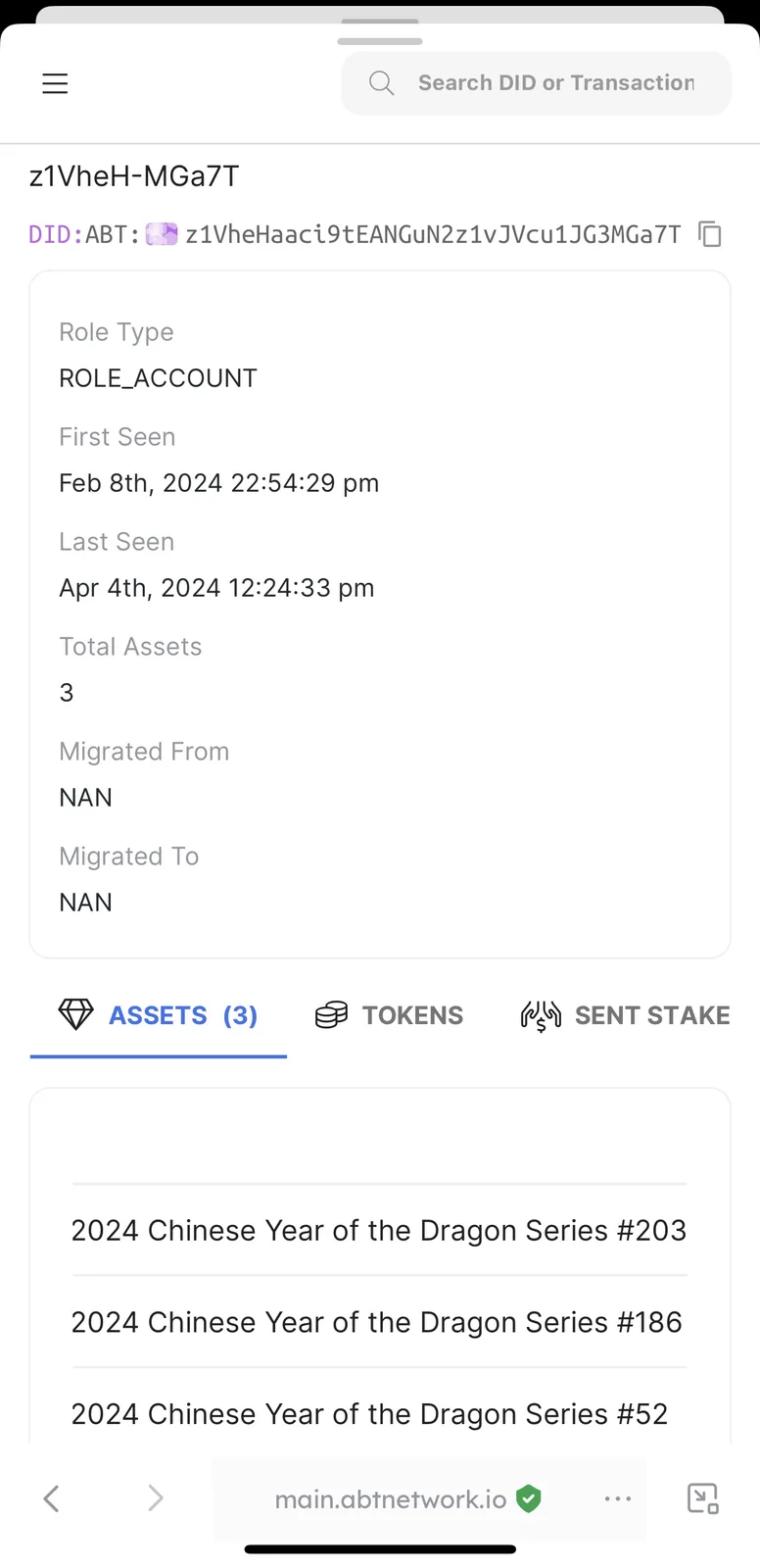Click the hands Sent Stake icon

[x=541, y=1015]
